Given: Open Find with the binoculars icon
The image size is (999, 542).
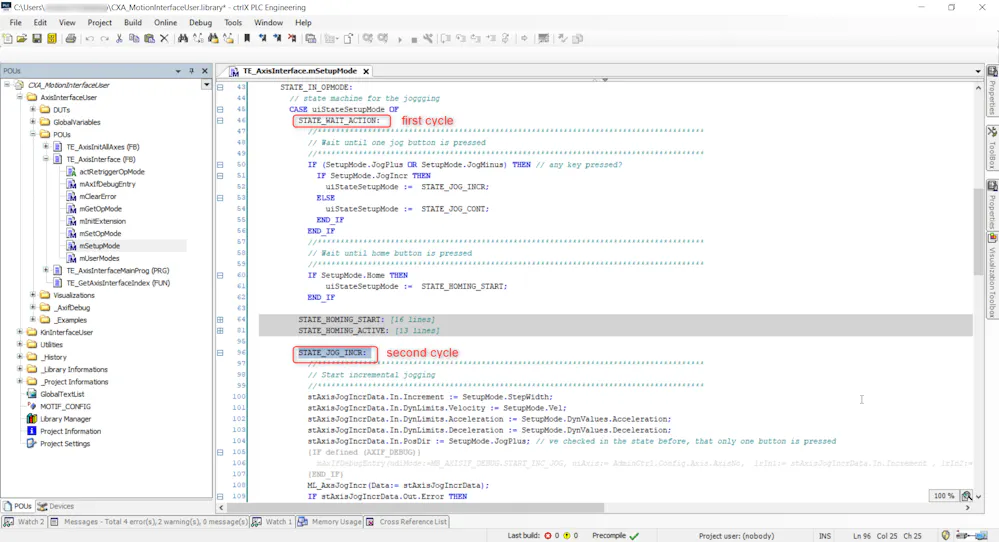Looking at the screenshot, I should [x=183, y=39].
